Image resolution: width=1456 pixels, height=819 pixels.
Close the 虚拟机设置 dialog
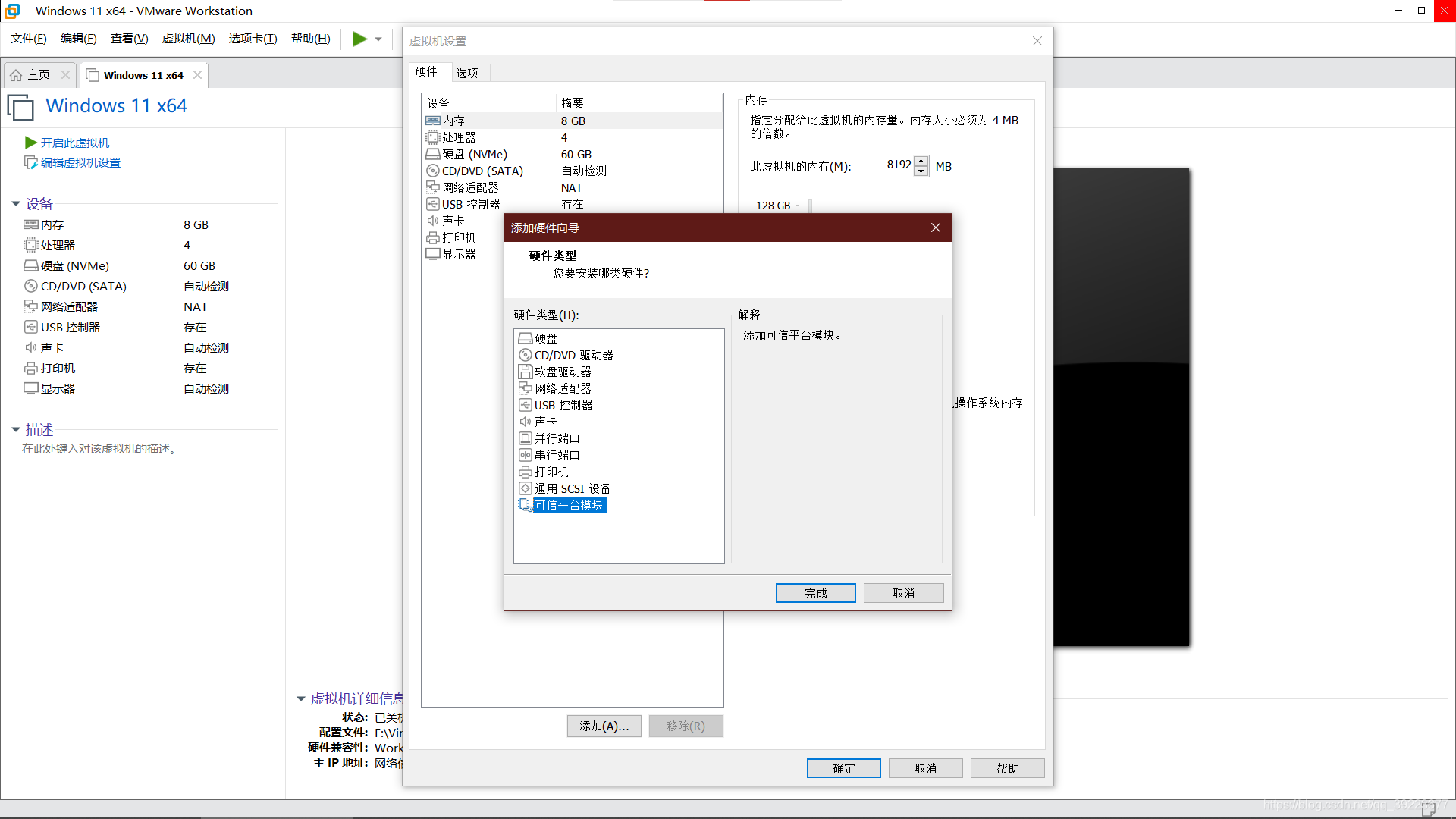pyautogui.click(x=1037, y=41)
